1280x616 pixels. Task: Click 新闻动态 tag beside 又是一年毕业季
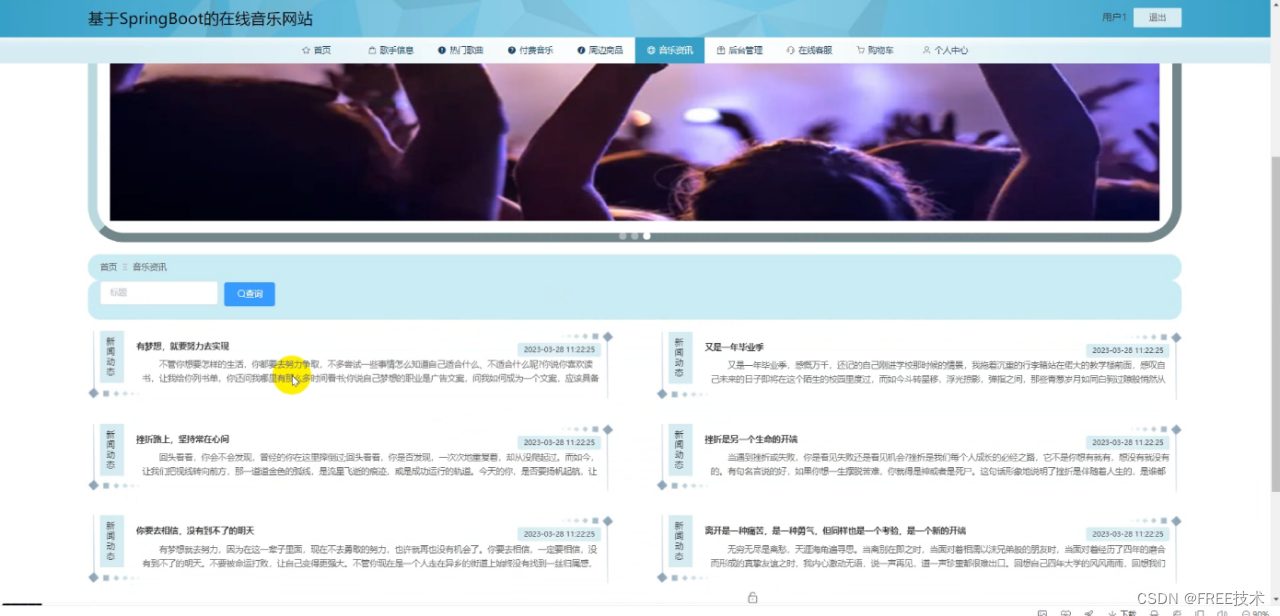[680, 357]
